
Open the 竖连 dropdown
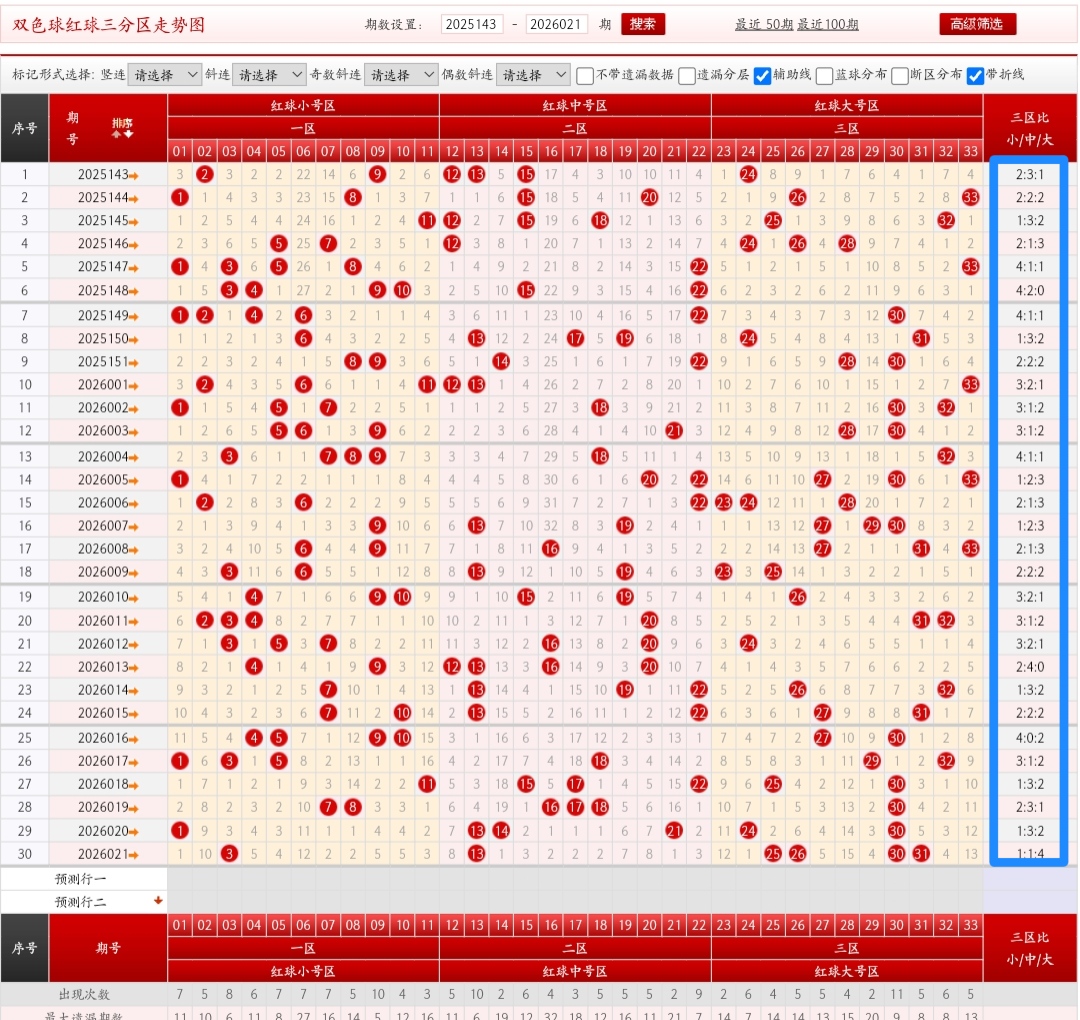(x=165, y=74)
